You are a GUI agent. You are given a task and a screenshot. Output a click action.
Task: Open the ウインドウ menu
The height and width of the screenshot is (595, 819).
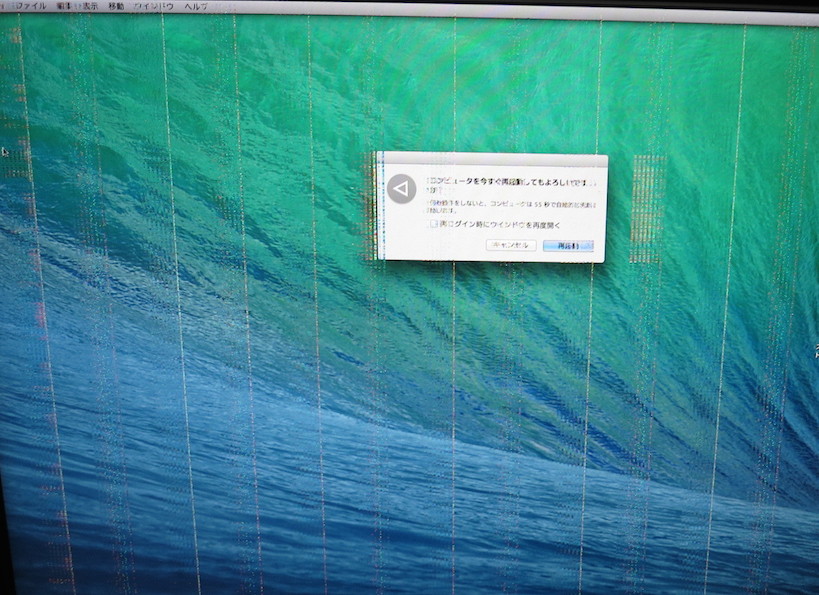click(x=154, y=6)
